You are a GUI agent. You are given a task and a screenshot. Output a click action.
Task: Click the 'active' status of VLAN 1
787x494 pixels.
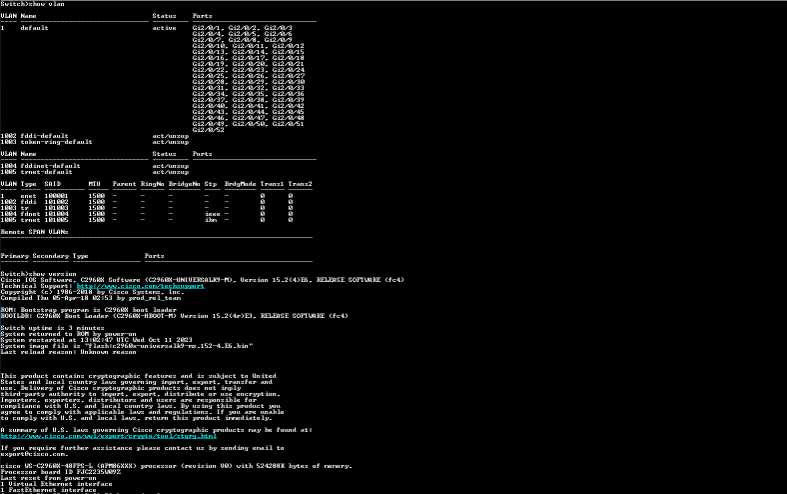point(165,28)
